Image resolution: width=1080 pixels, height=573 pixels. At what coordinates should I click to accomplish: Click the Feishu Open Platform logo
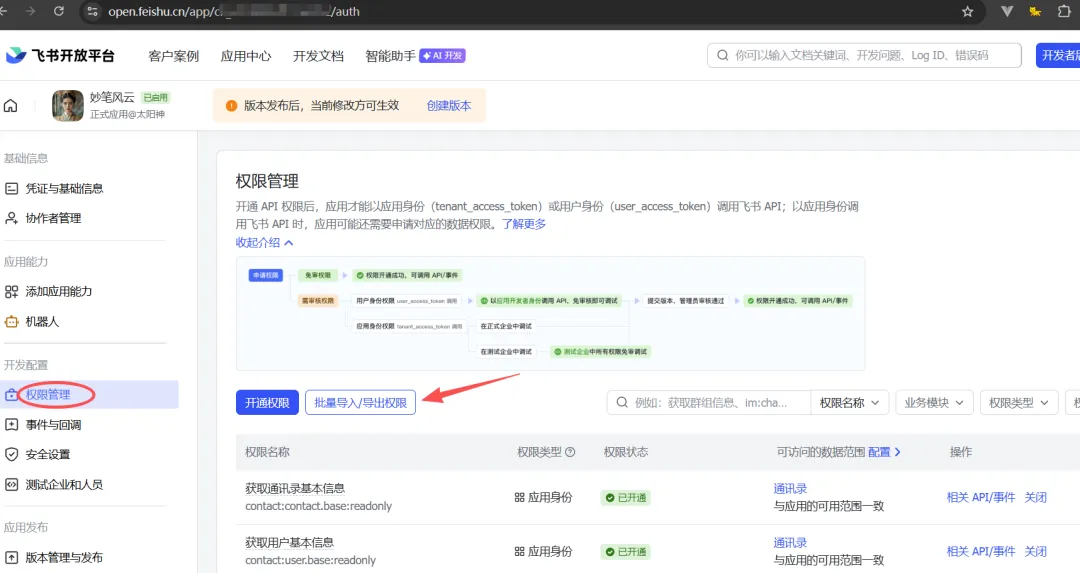tap(60, 55)
